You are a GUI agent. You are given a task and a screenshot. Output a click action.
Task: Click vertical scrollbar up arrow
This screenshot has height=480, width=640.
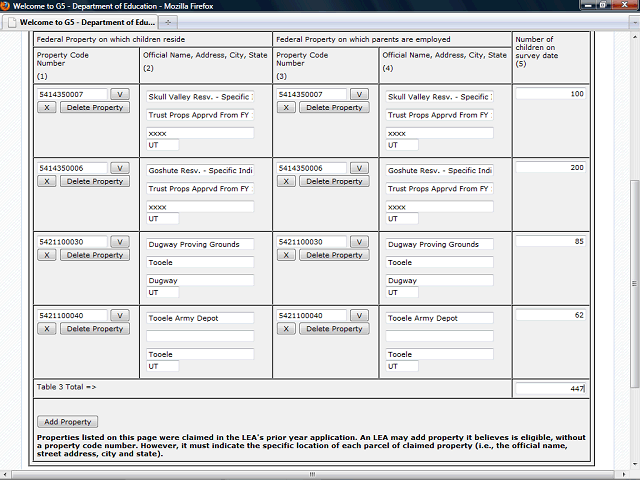[x=634, y=37]
